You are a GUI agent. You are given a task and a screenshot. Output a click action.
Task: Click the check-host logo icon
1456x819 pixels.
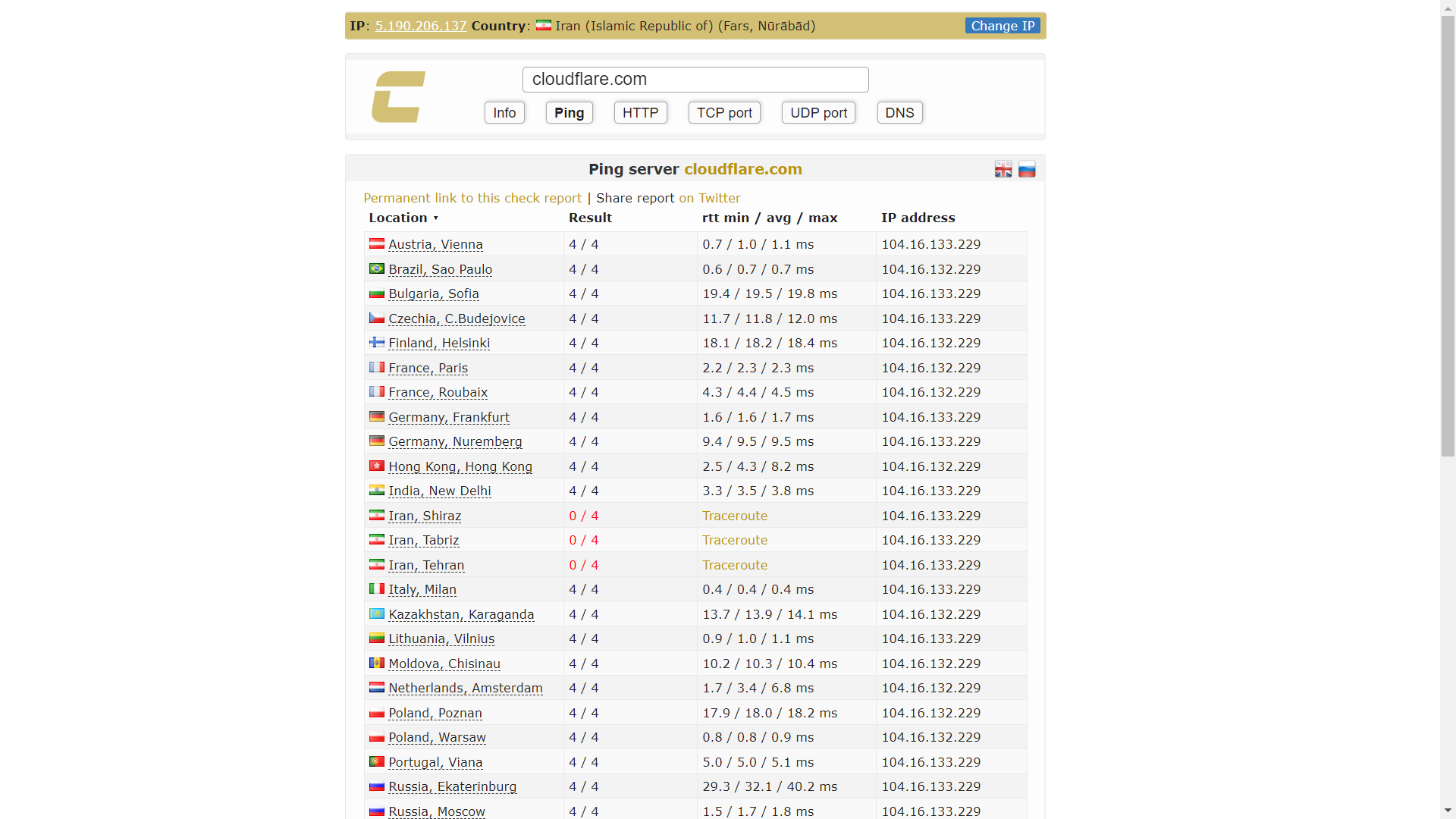(398, 97)
